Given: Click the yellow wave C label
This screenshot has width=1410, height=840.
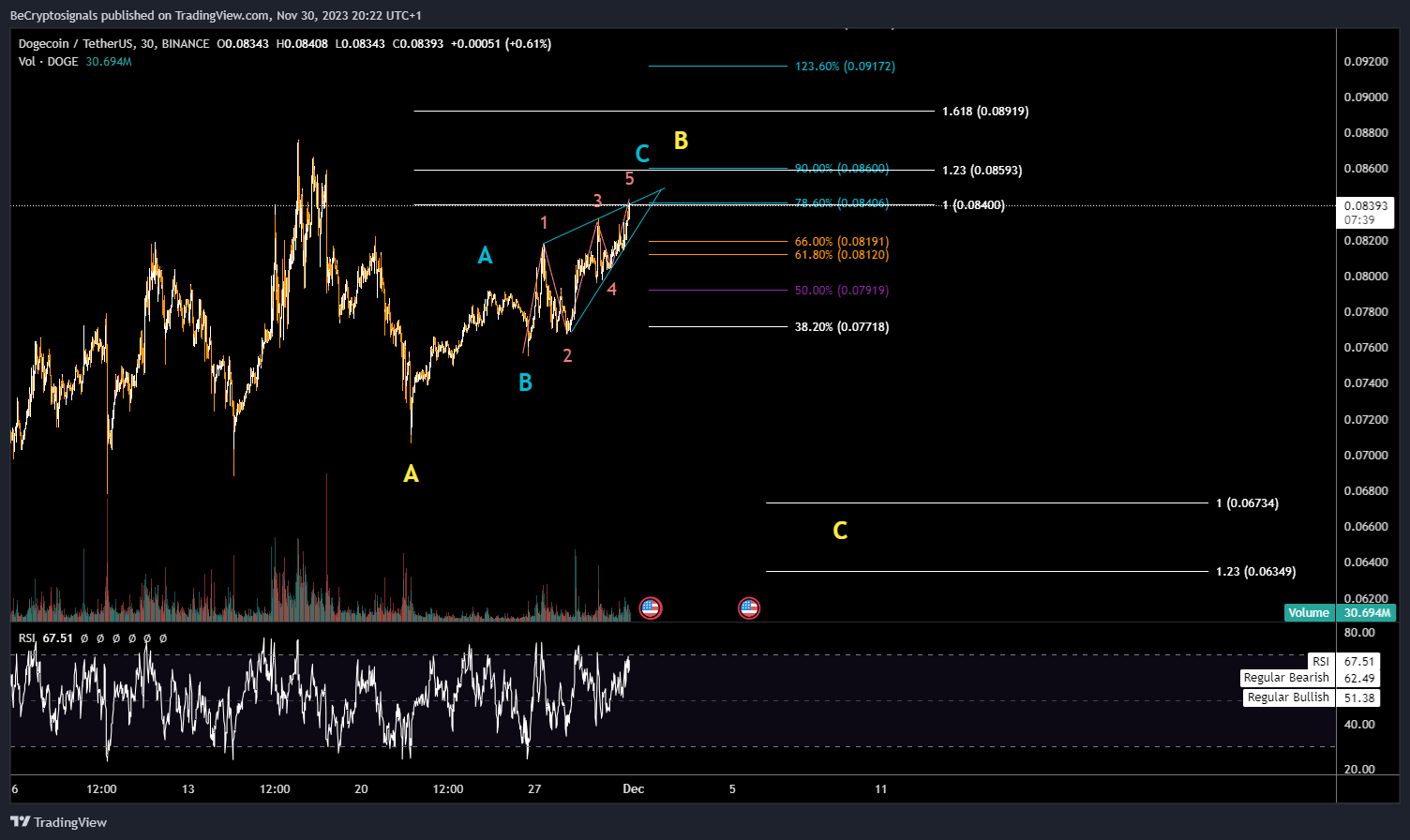Looking at the screenshot, I should click(840, 531).
